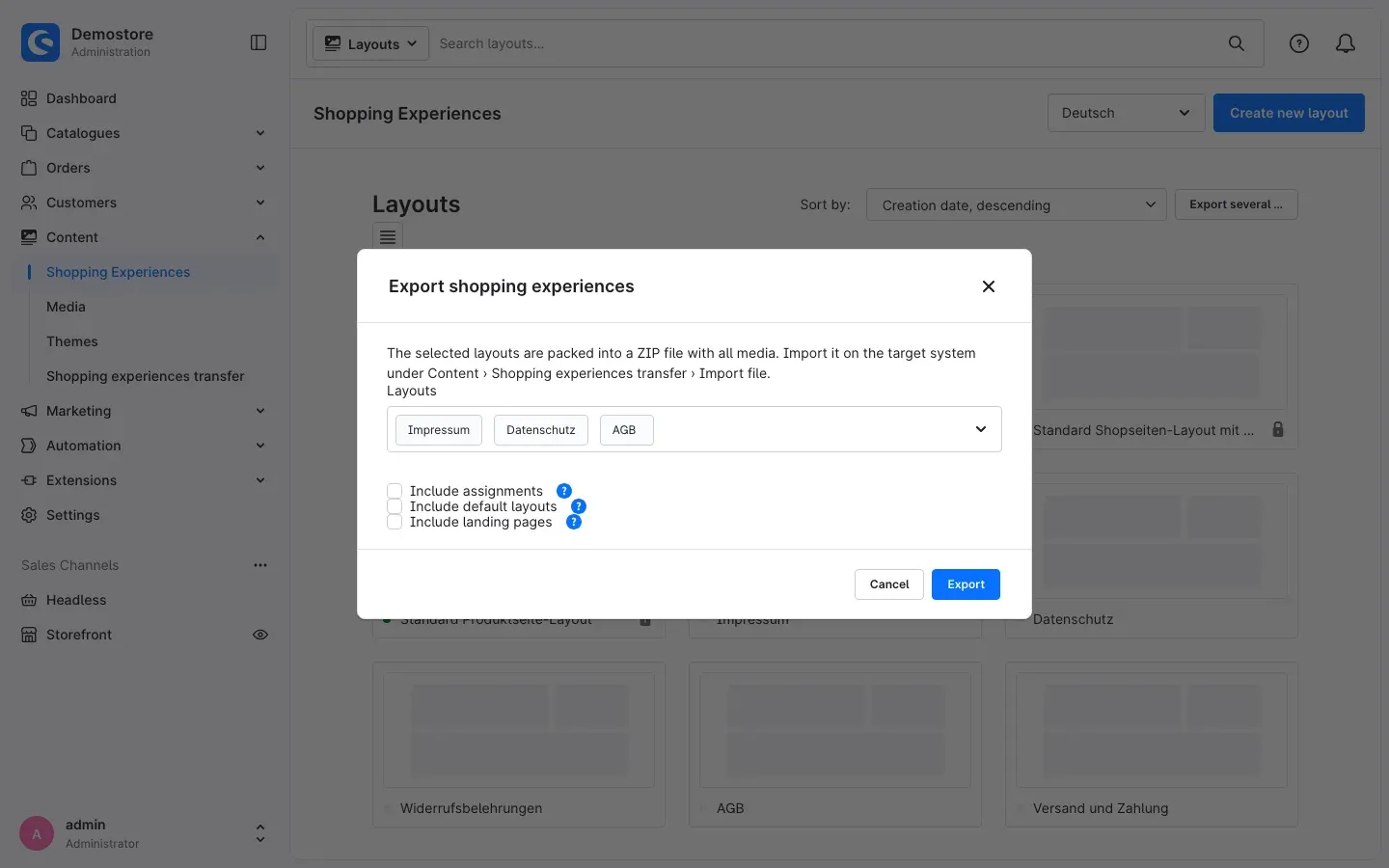Show help for Include landing pages
Screen dimensions: 1389x868
click(x=574, y=522)
